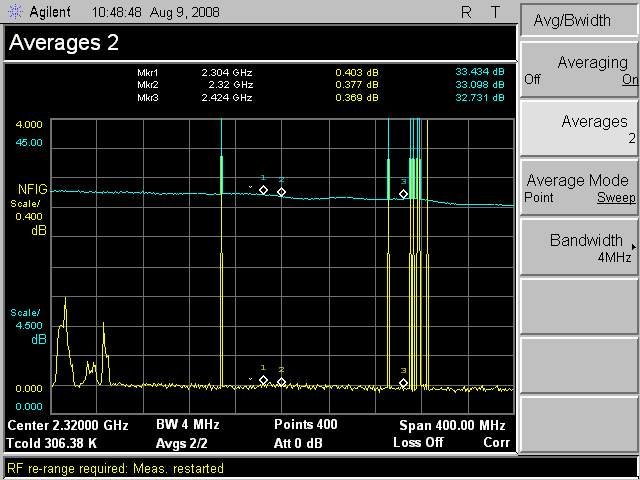Click the Agilent logo icon
640x480 pixels.
(x=15, y=12)
